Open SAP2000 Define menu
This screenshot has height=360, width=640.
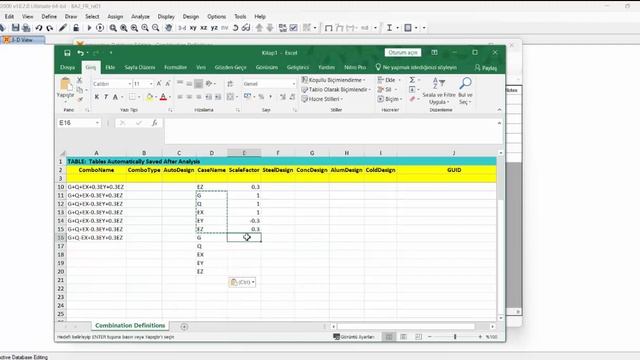[49, 17]
